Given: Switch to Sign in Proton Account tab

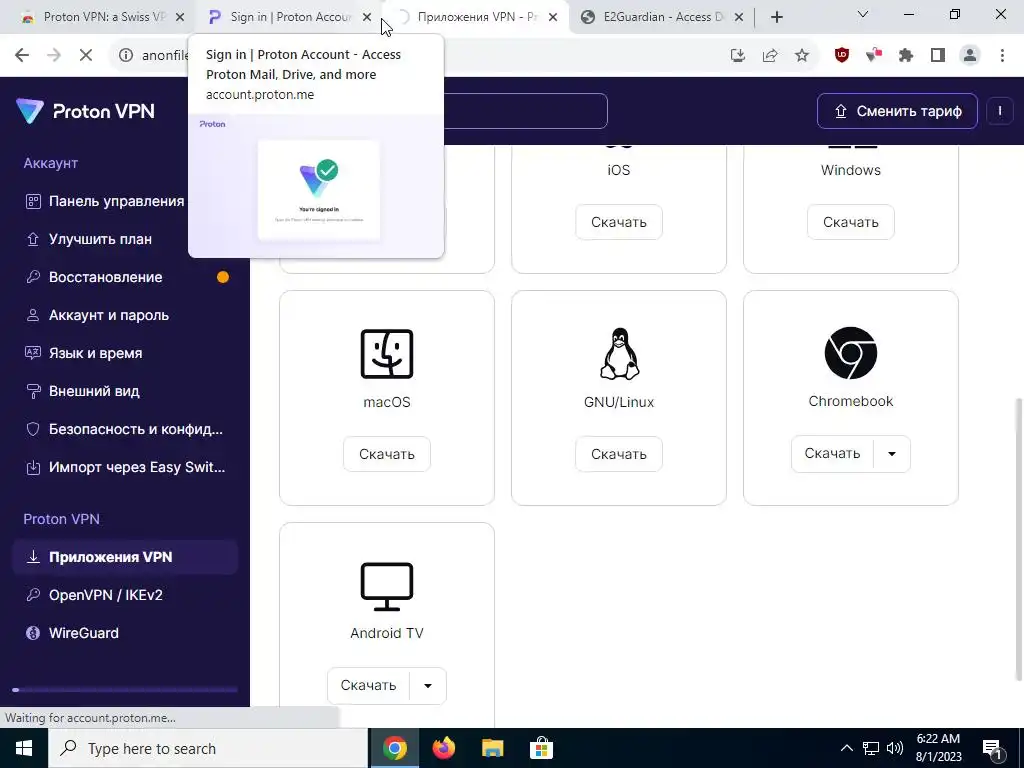Looking at the screenshot, I should click(281, 17).
